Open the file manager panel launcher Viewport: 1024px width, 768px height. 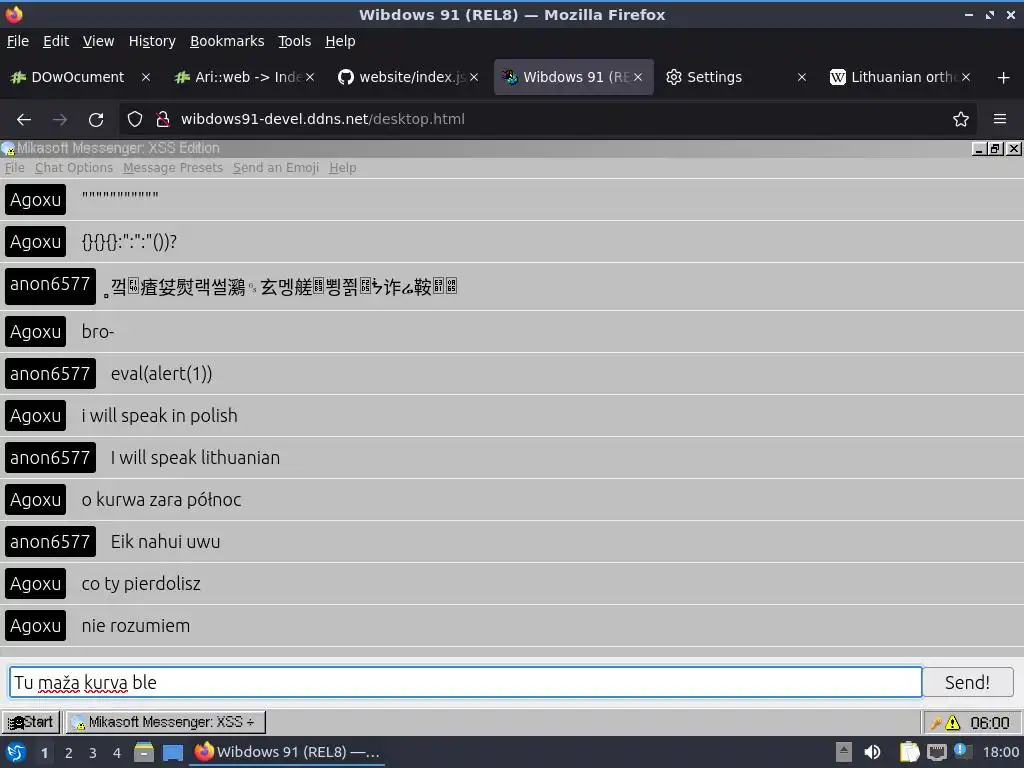pyautogui.click(x=144, y=752)
